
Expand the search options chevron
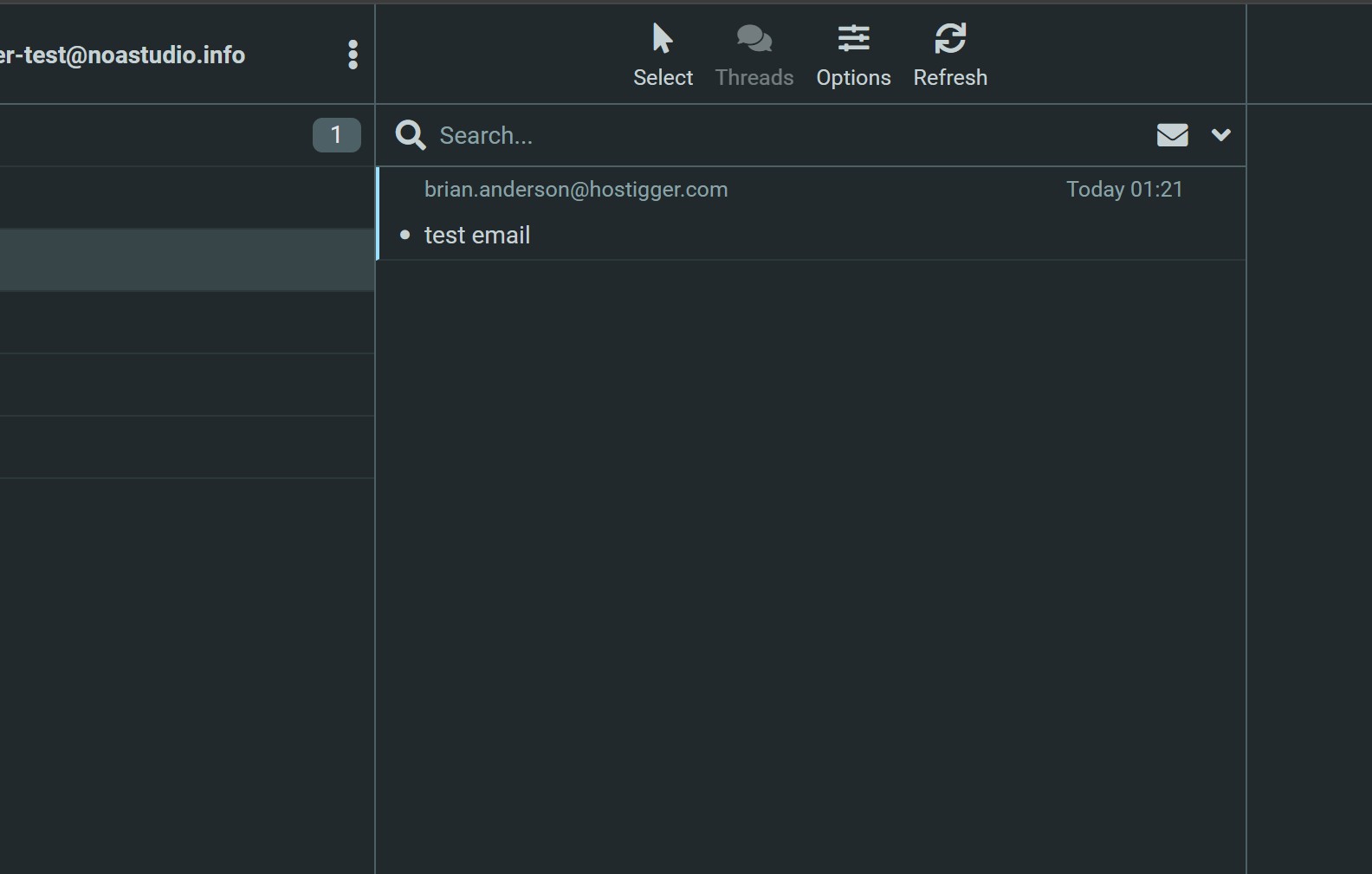pos(1220,135)
